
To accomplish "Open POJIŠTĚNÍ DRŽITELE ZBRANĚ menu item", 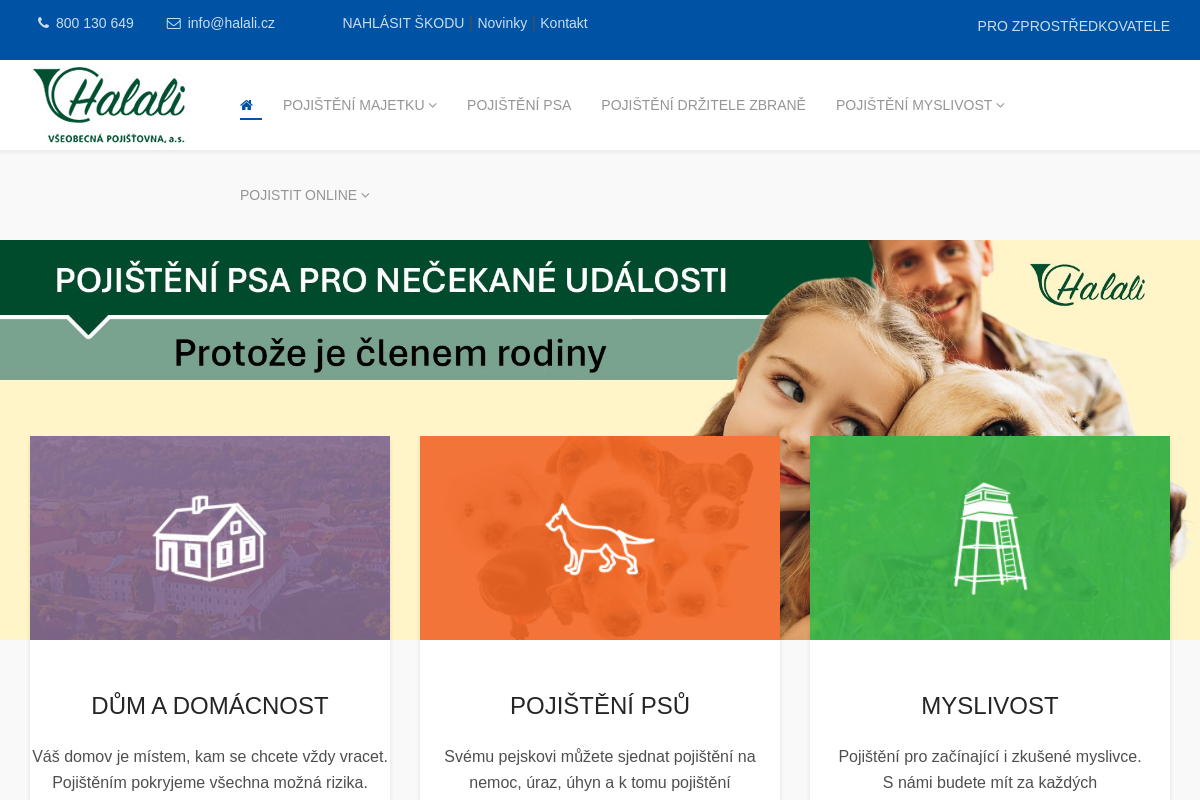I will [703, 104].
